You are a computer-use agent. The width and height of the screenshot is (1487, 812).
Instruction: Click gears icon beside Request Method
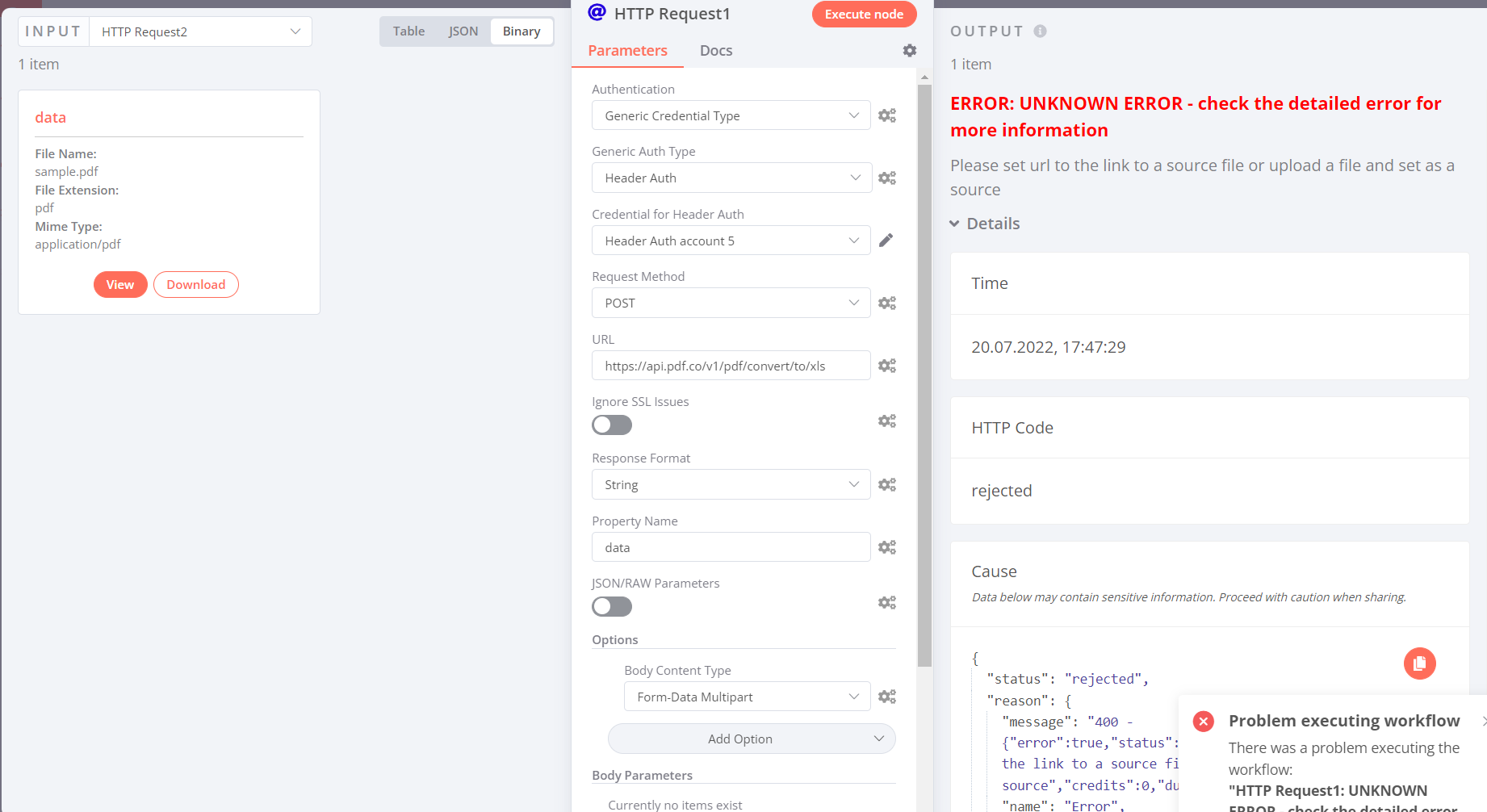(x=887, y=303)
